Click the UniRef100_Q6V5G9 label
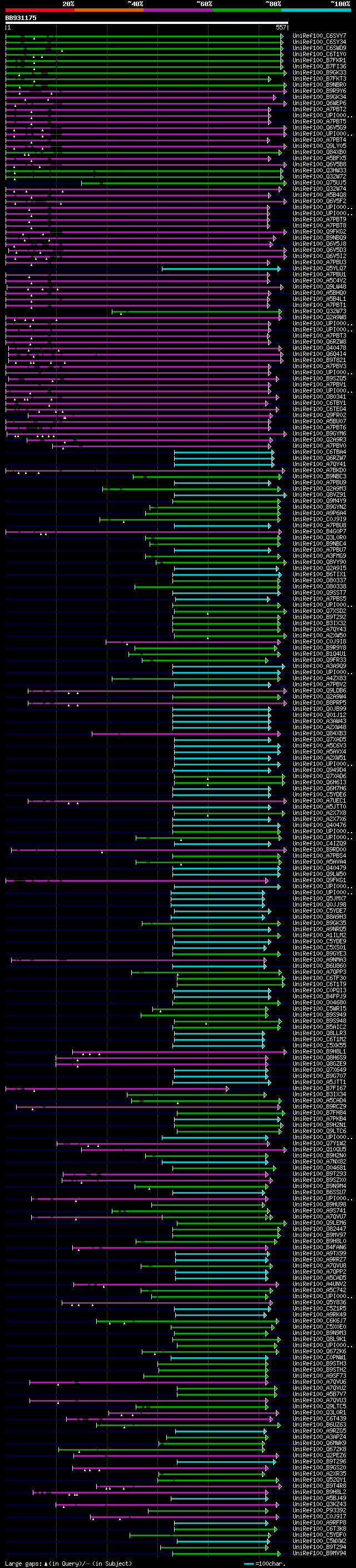356x1568 pixels. click(319, 128)
